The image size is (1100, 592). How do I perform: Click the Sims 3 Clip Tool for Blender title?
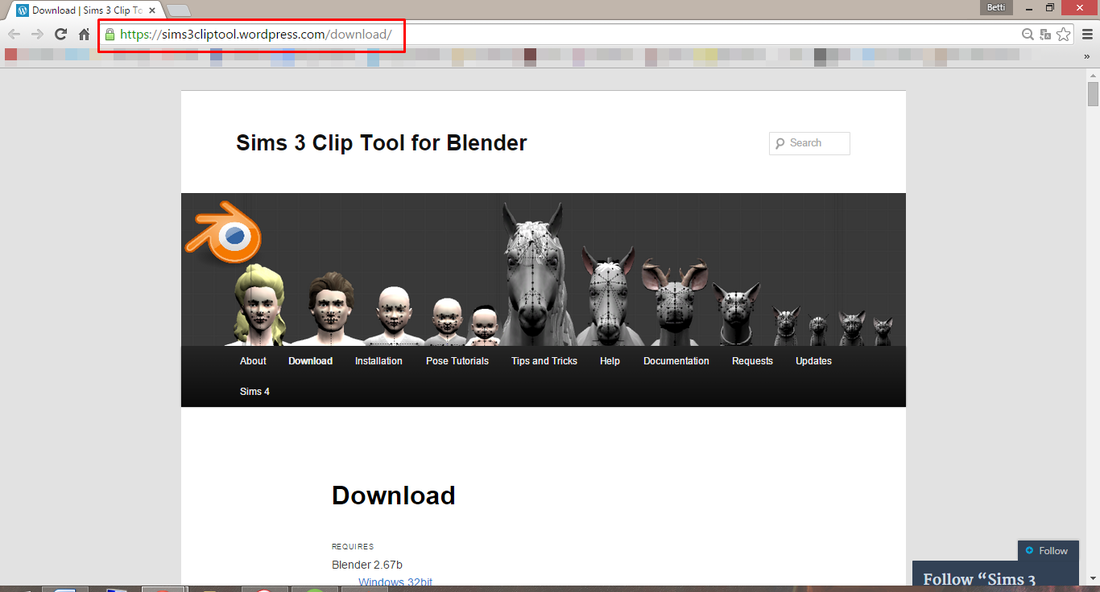381,142
